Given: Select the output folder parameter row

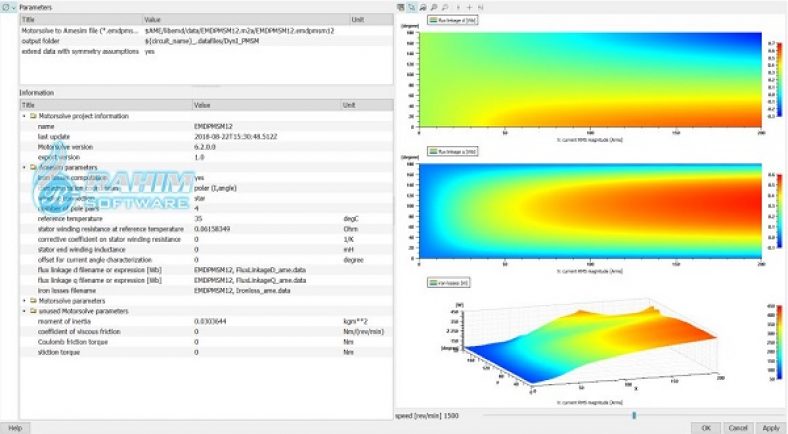Looking at the screenshot, I should [x=60, y=41].
